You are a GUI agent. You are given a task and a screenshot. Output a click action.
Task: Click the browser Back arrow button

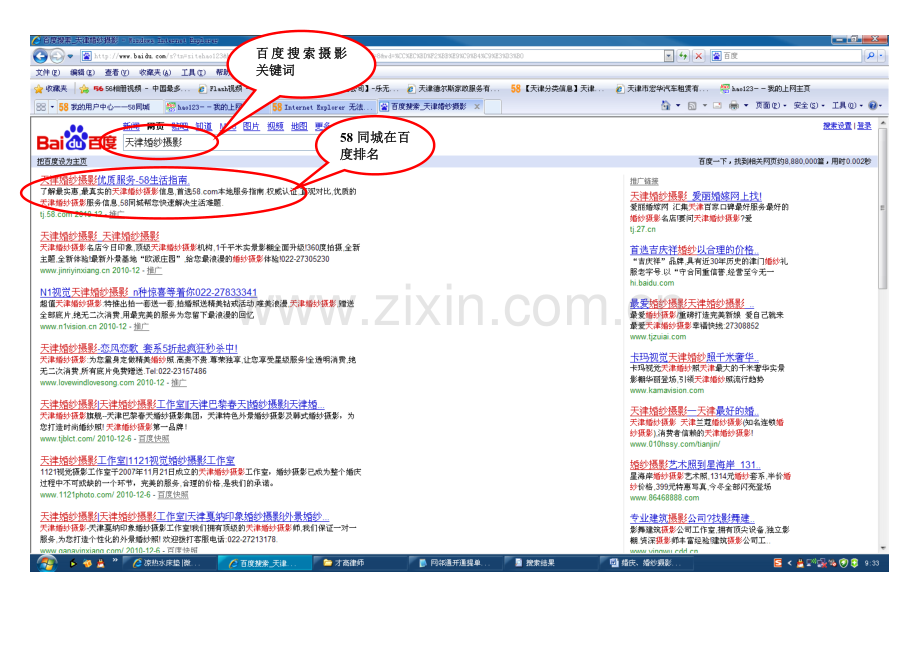tap(40, 56)
